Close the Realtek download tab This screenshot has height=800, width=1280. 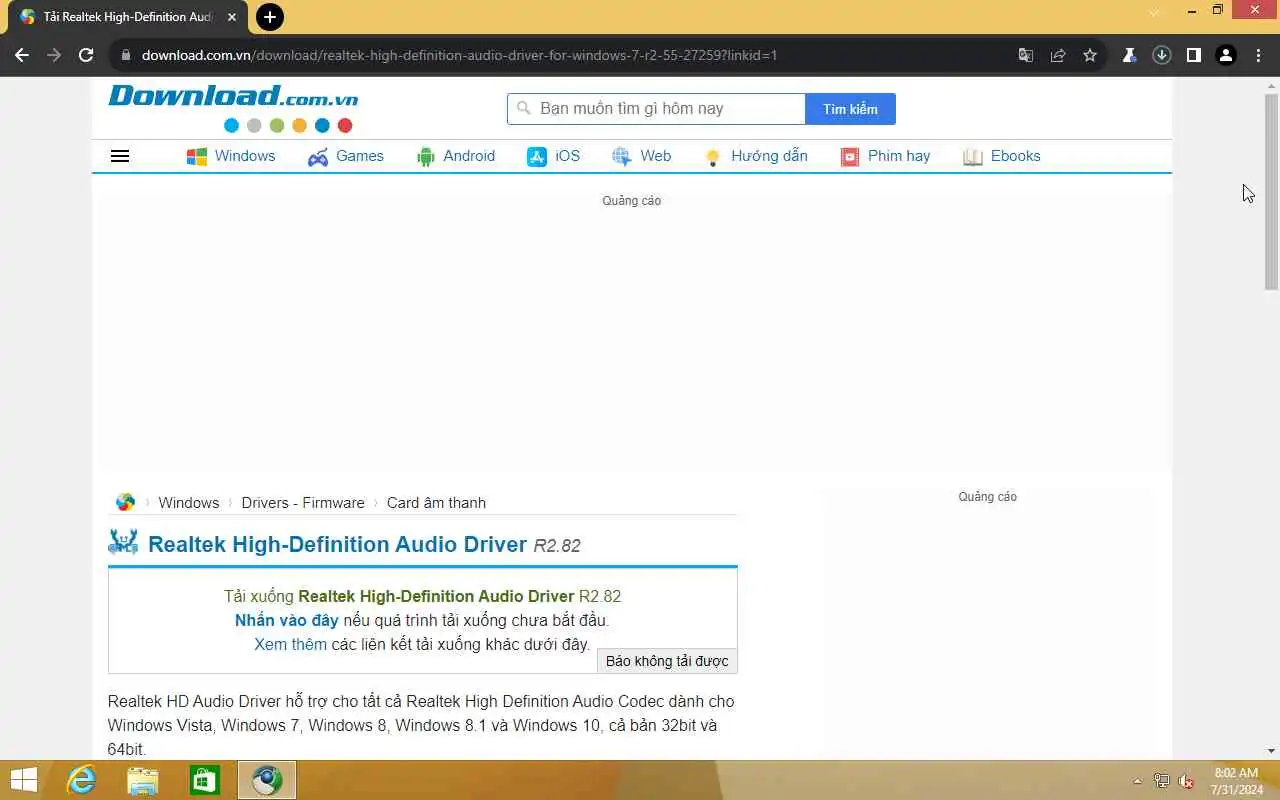(x=232, y=17)
